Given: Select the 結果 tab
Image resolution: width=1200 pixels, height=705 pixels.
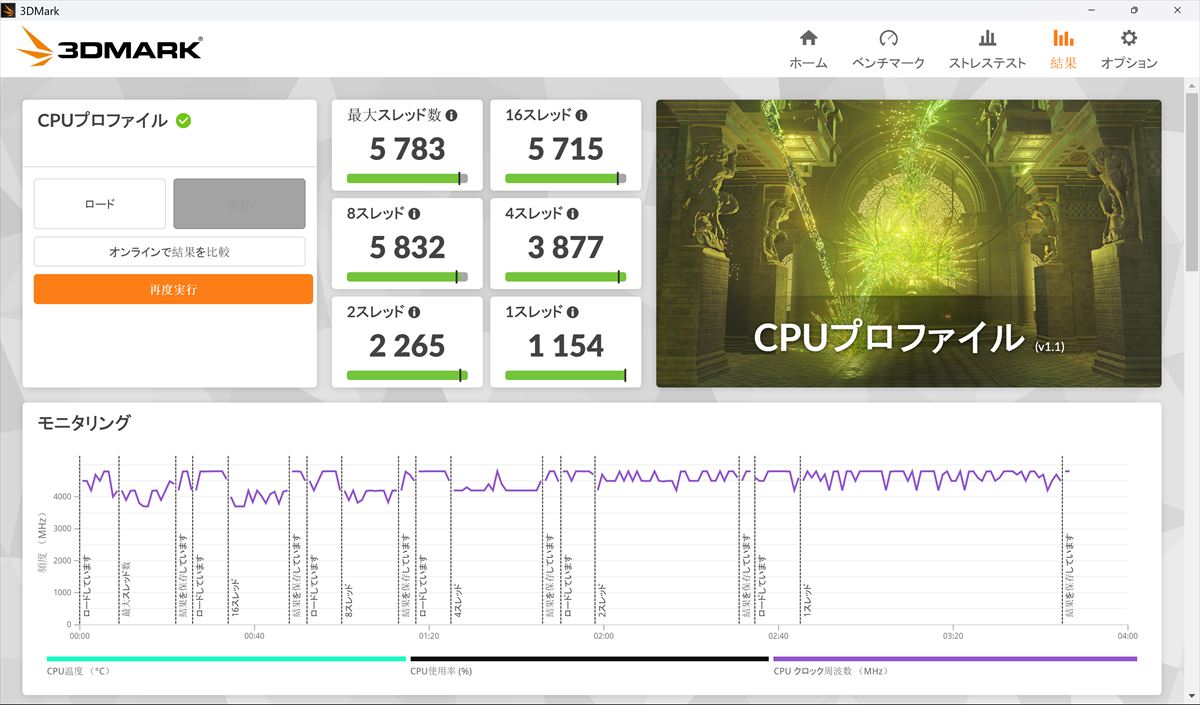Looking at the screenshot, I should [1063, 49].
